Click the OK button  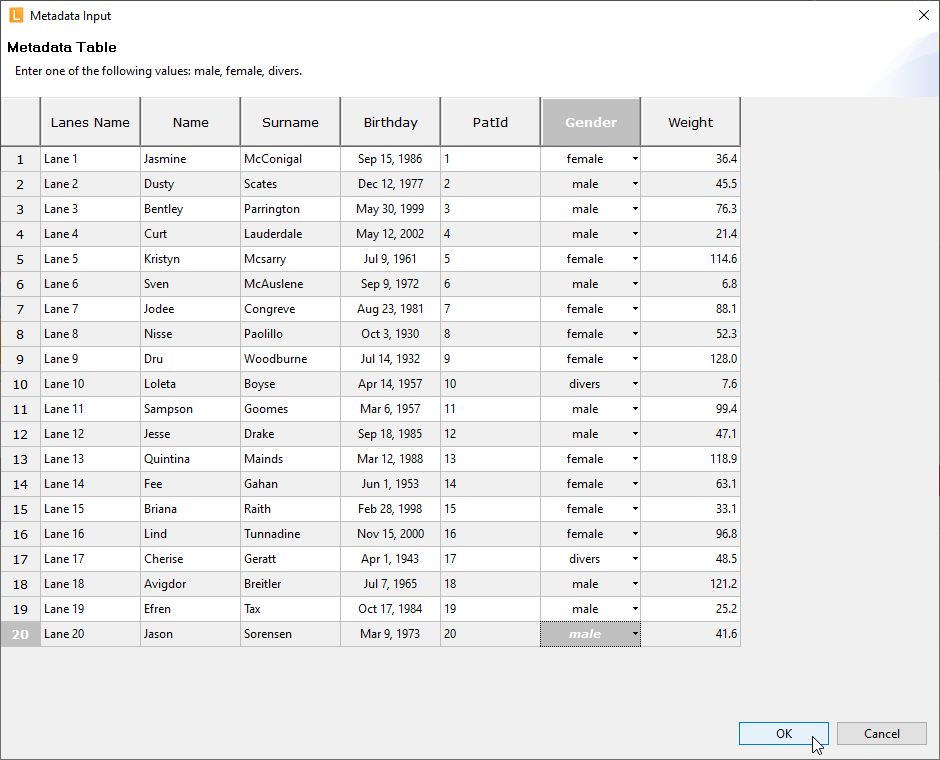pos(783,733)
